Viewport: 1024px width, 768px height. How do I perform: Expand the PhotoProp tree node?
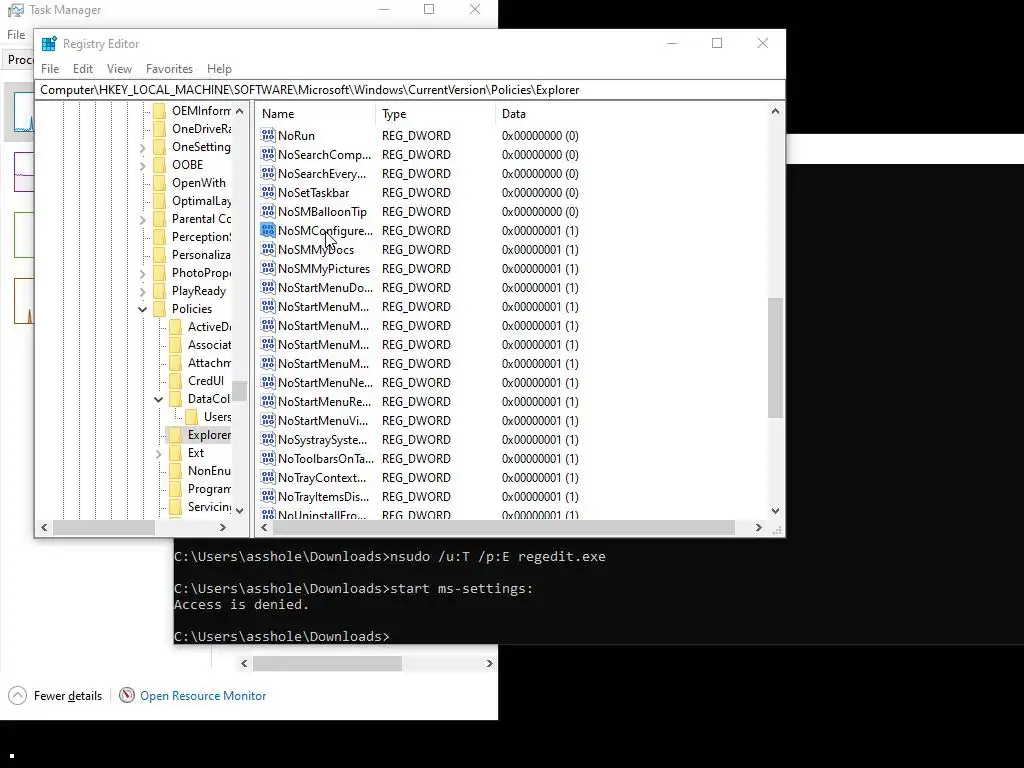(x=142, y=274)
